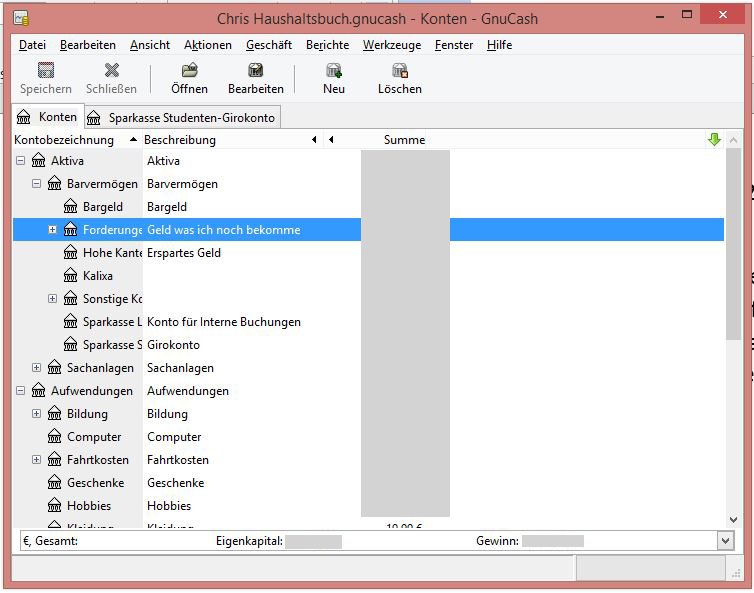Click the Beschreibung column header
Screen dimensions: 754x593
[x=232, y=140]
